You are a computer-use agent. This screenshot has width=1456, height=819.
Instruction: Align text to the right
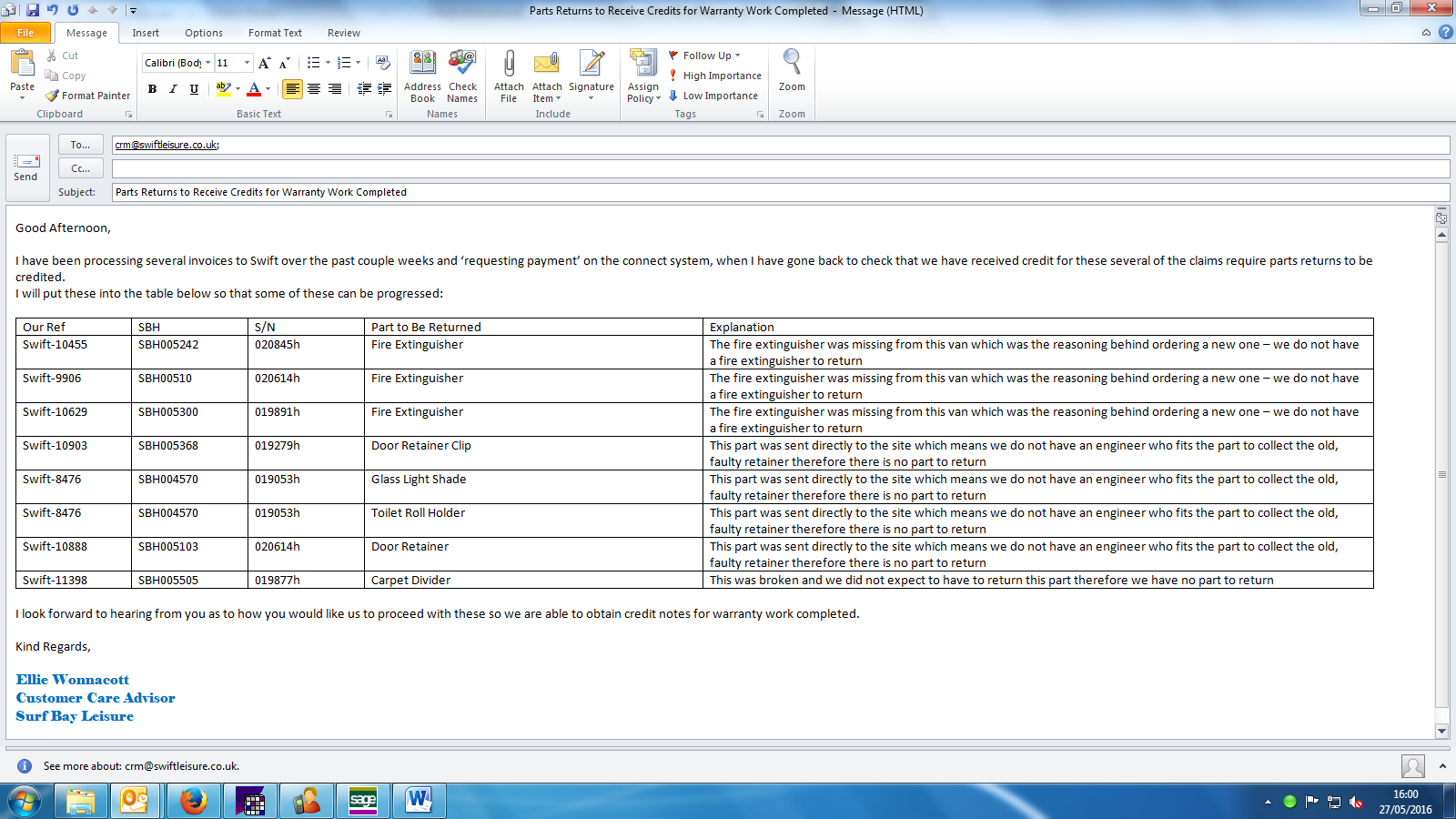click(x=335, y=88)
